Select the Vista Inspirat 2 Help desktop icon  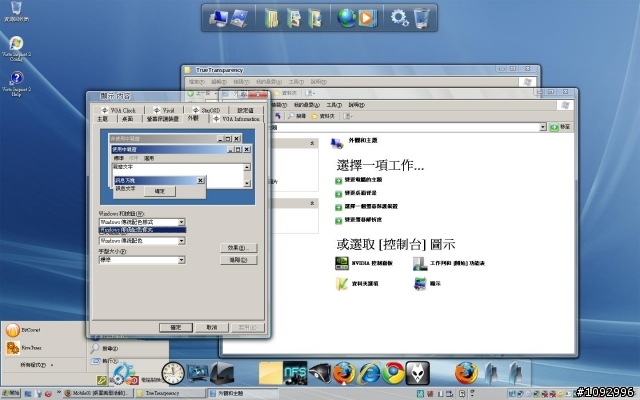(x=16, y=83)
